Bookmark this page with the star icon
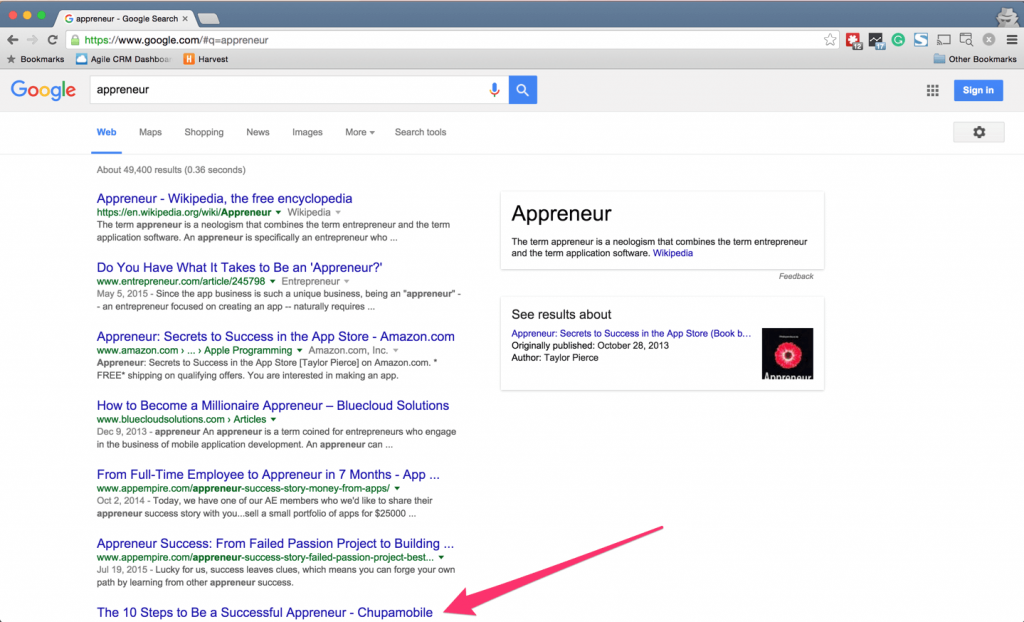Screen dimensions: 1024x622 (830, 40)
